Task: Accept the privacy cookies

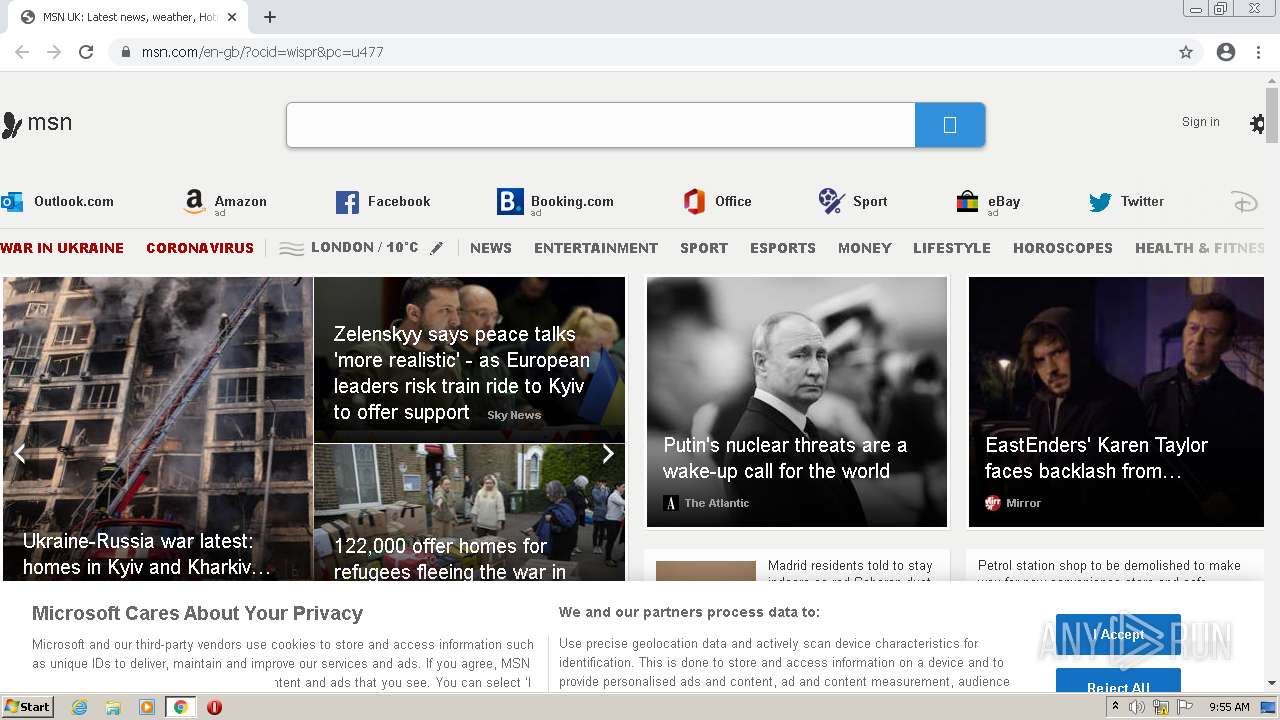Action: click(x=1118, y=635)
